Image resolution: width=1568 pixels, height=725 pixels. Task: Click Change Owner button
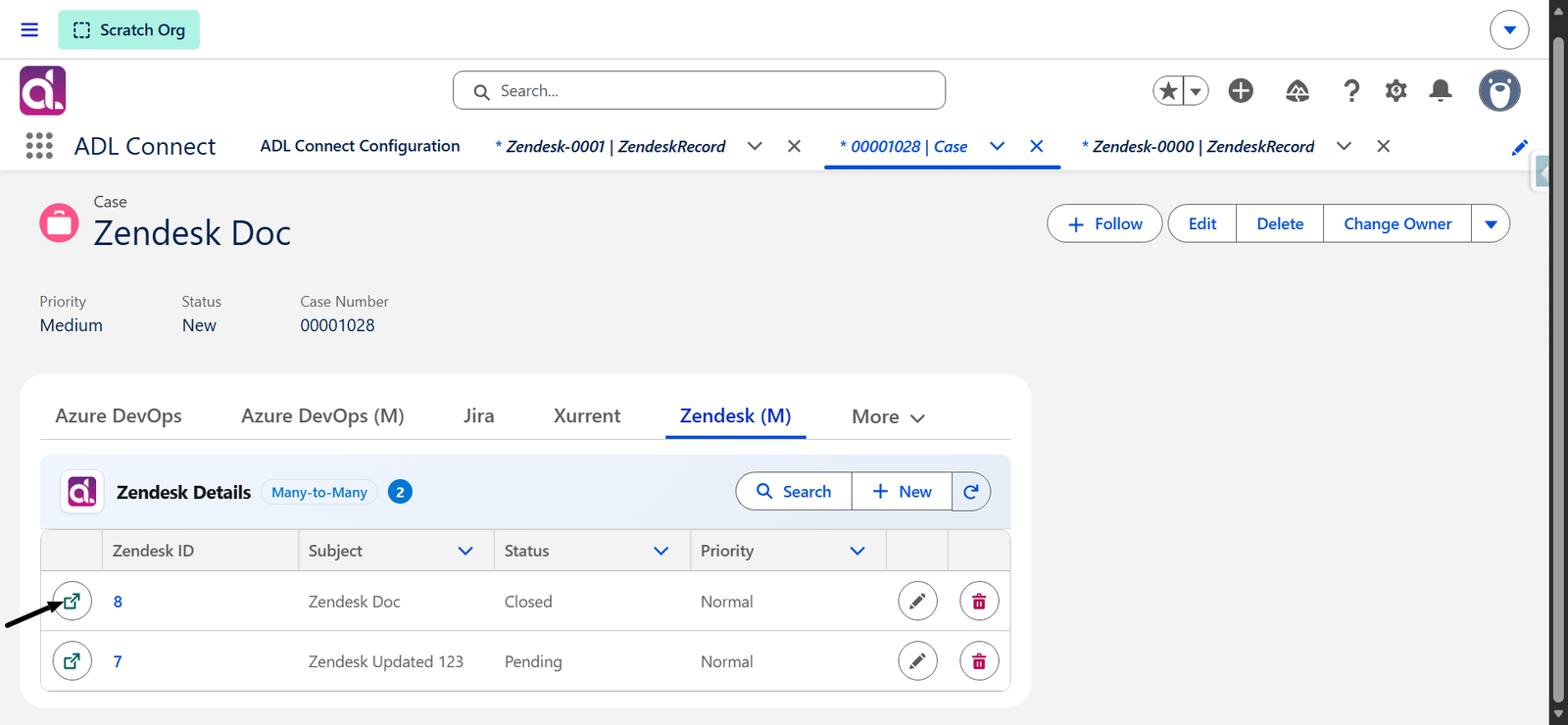tap(1397, 223)
